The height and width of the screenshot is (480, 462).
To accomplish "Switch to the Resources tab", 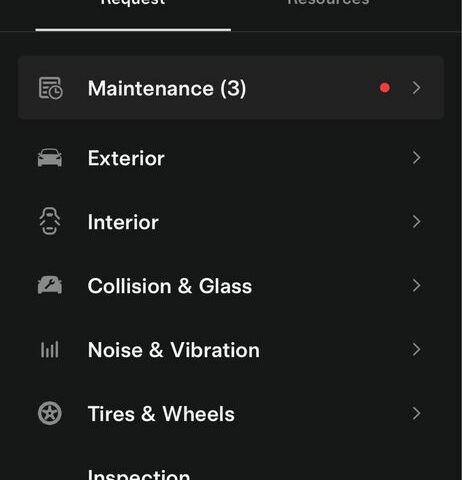I will tap(328, 3).
